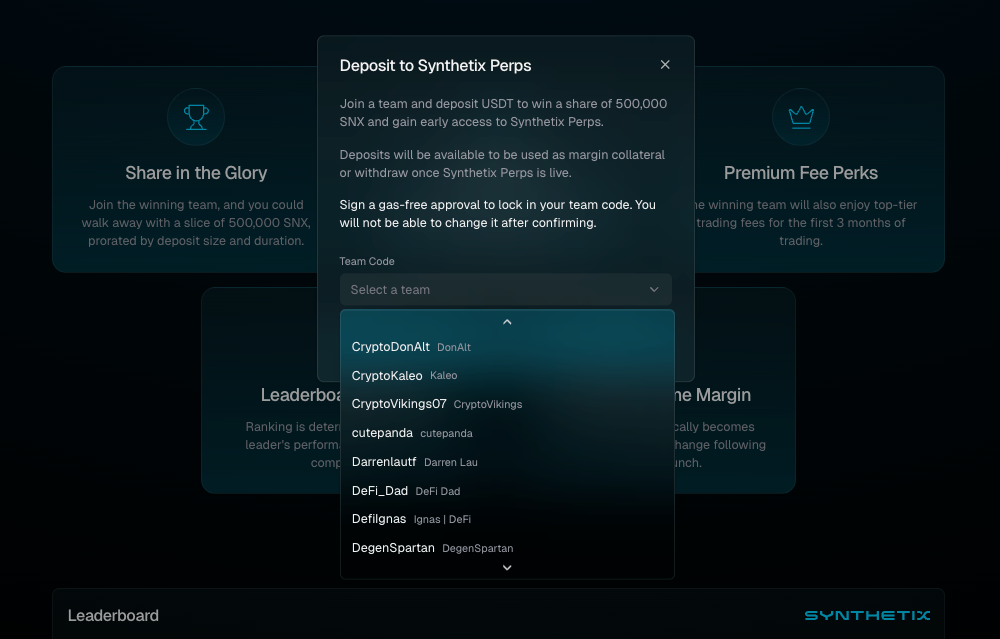Pick DefiIgnas from the team list
1000x639 pixels.
[x=507, y=519]
